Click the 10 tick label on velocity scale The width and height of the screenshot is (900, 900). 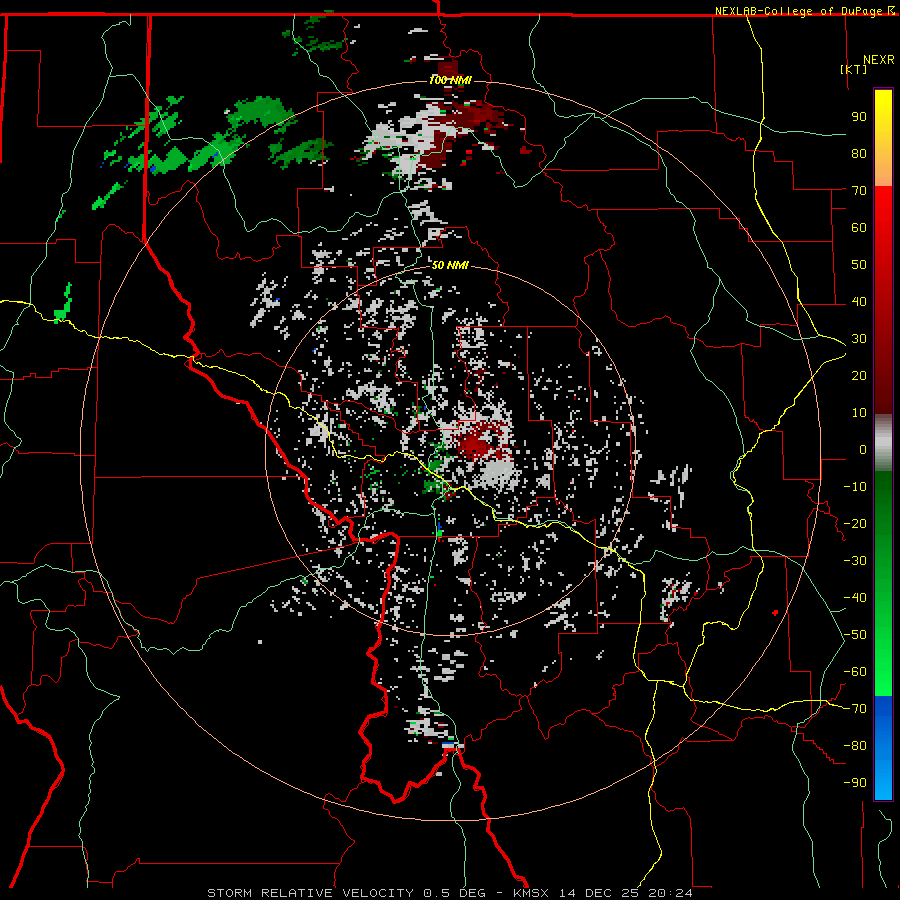[x=859, y=413]
